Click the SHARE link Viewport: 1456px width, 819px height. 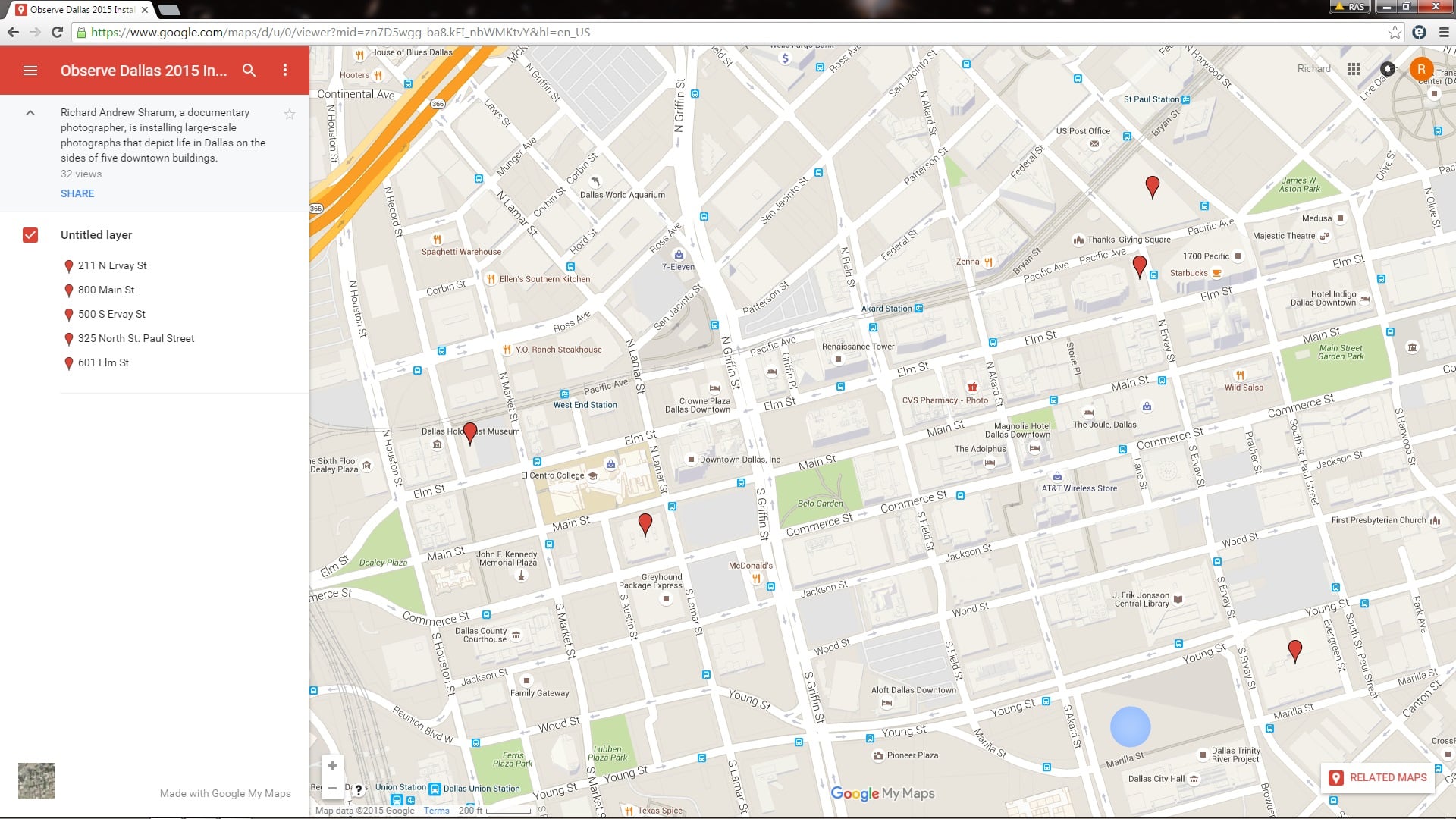click(77, 193)
